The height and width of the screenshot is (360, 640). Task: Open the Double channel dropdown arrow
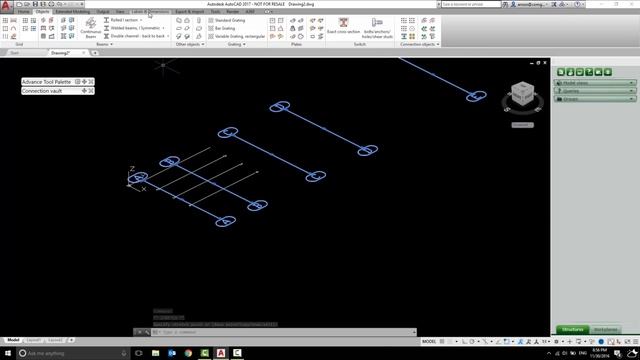point(168,36)
